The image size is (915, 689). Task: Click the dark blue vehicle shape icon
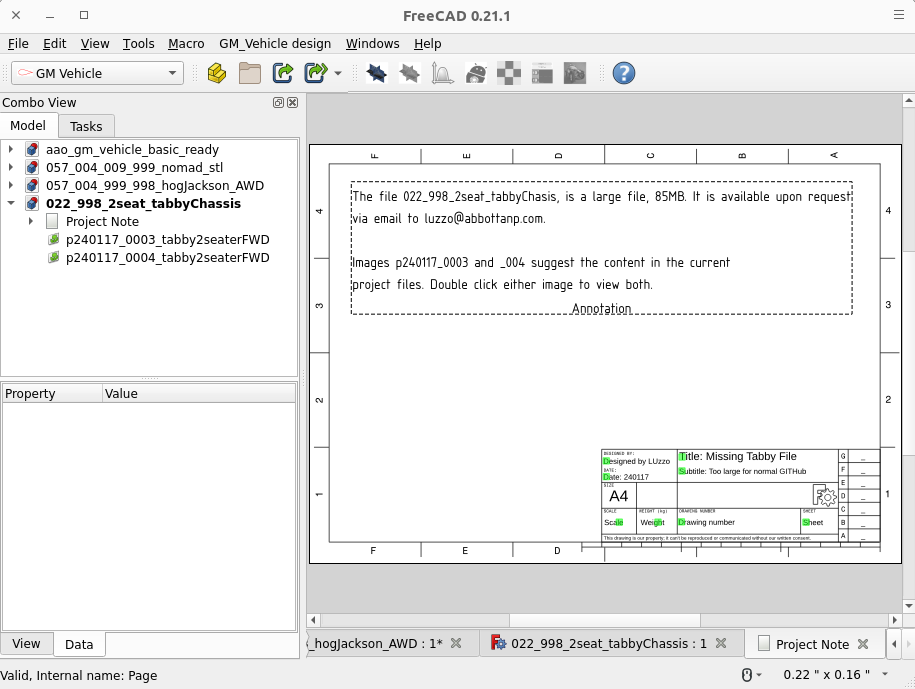click(x=376, y=73)
